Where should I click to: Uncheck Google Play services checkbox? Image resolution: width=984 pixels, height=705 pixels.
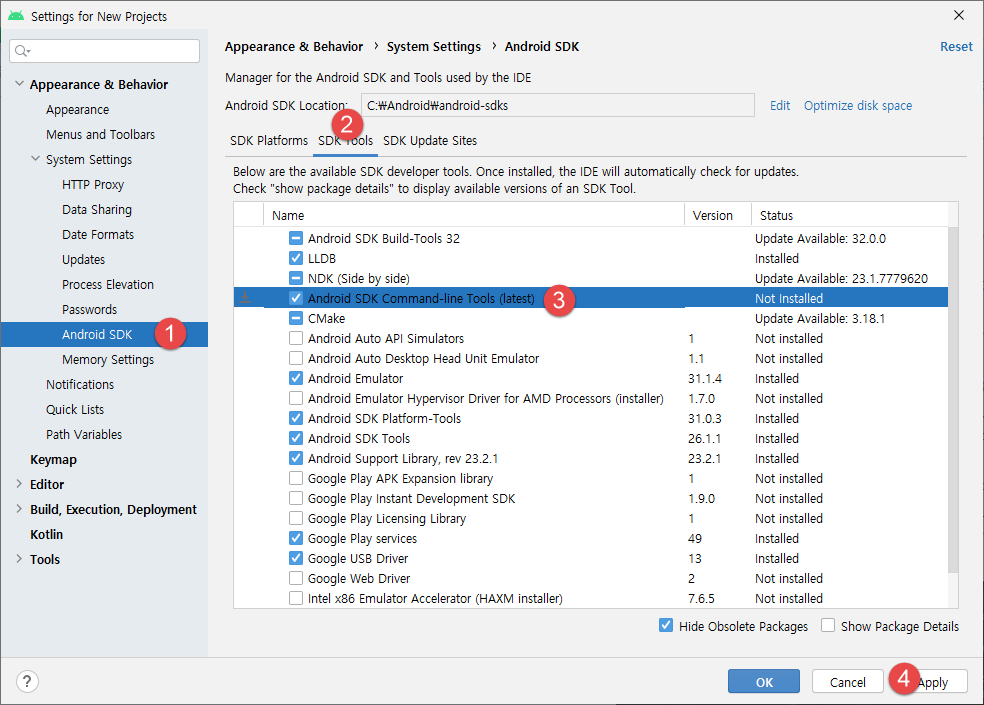296,539
